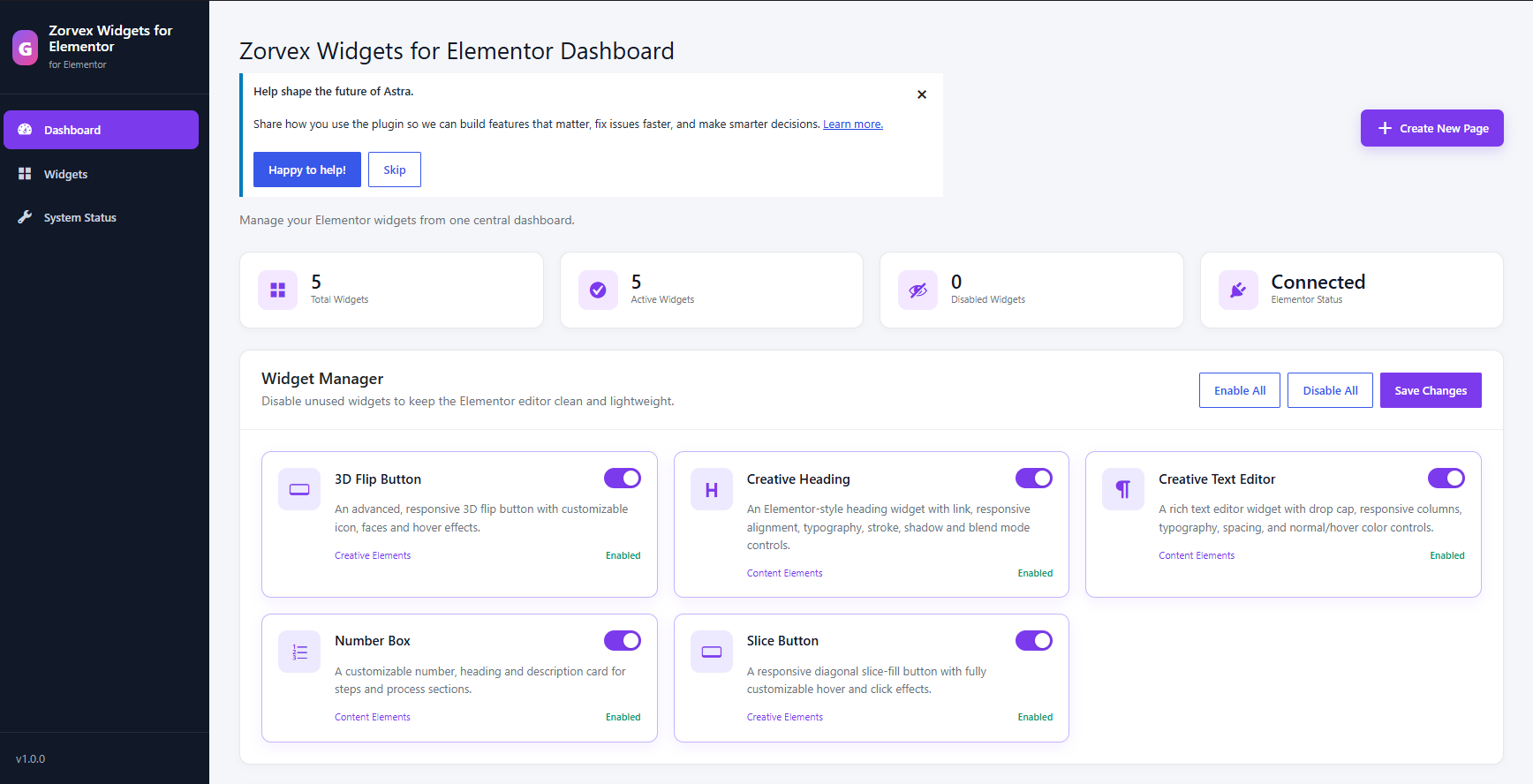Click the Connected status text
The image size is (1533, 784).
[x=1318, y=282]
